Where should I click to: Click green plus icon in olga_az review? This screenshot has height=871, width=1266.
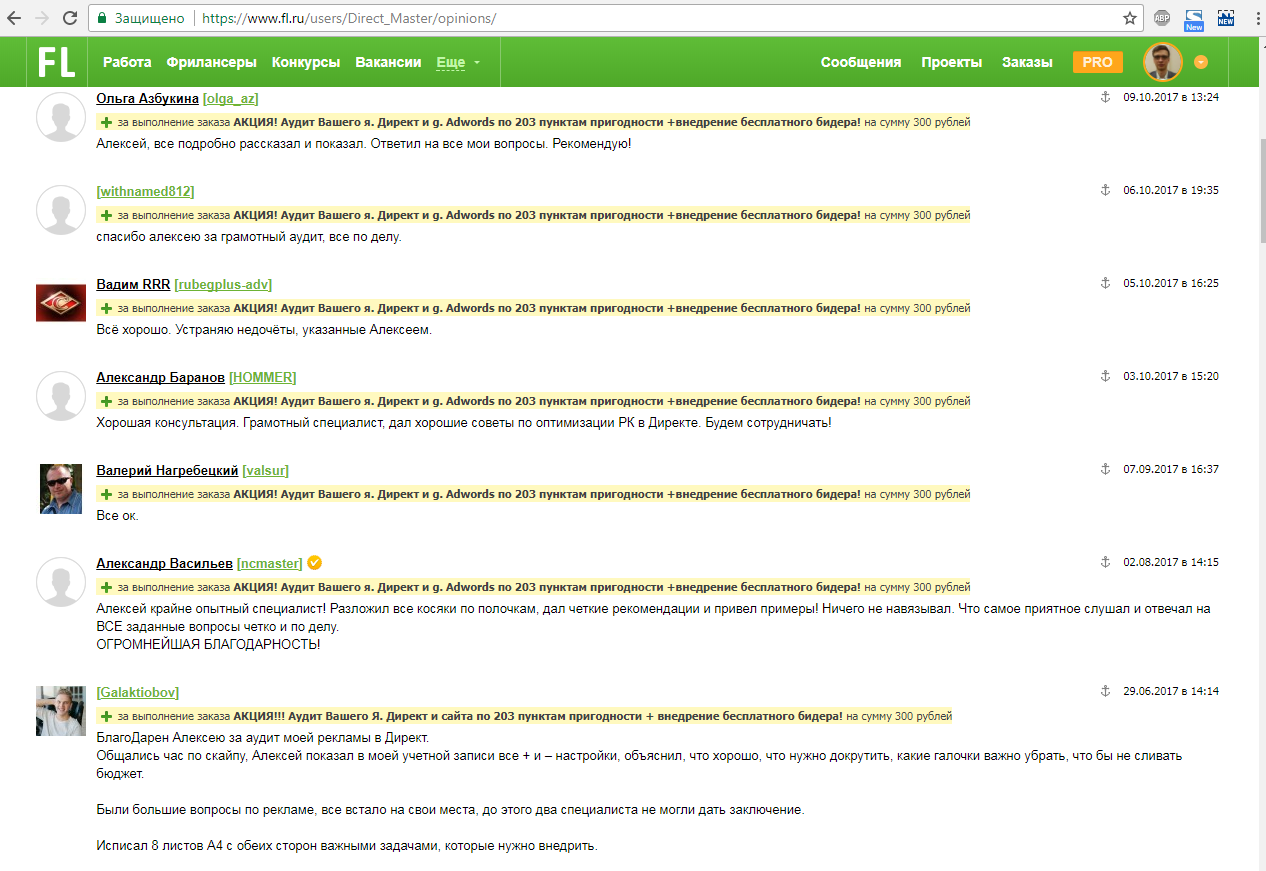[x=106, y=122]
